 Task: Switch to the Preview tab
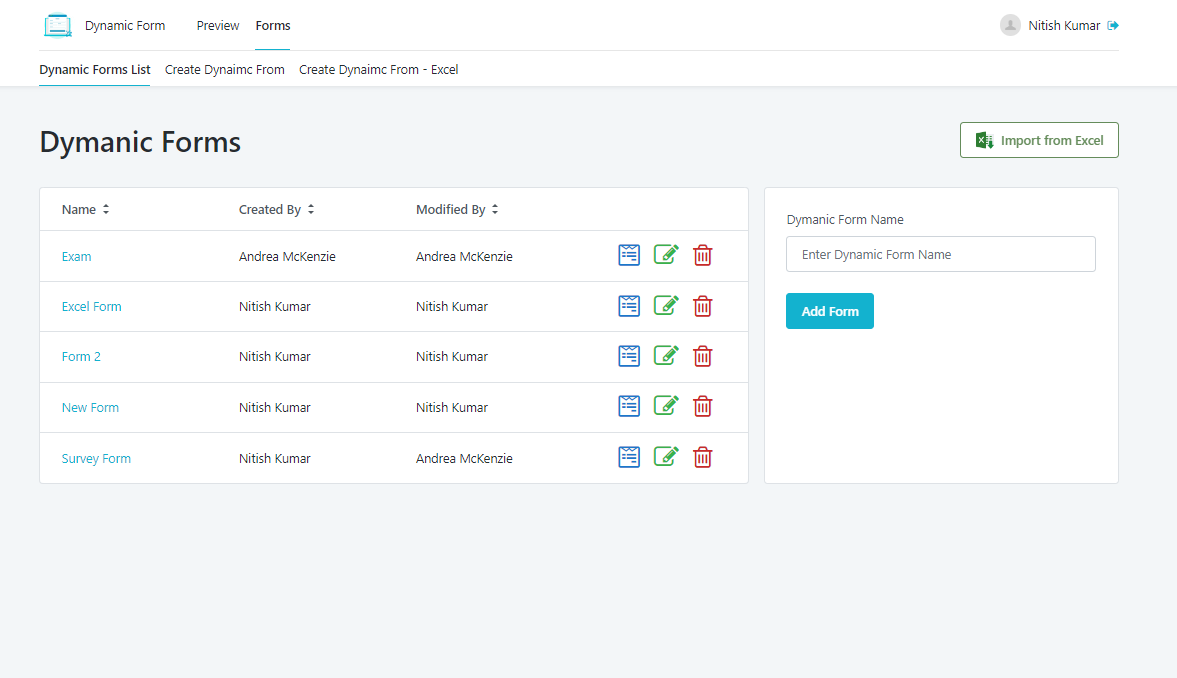(217, 25)
